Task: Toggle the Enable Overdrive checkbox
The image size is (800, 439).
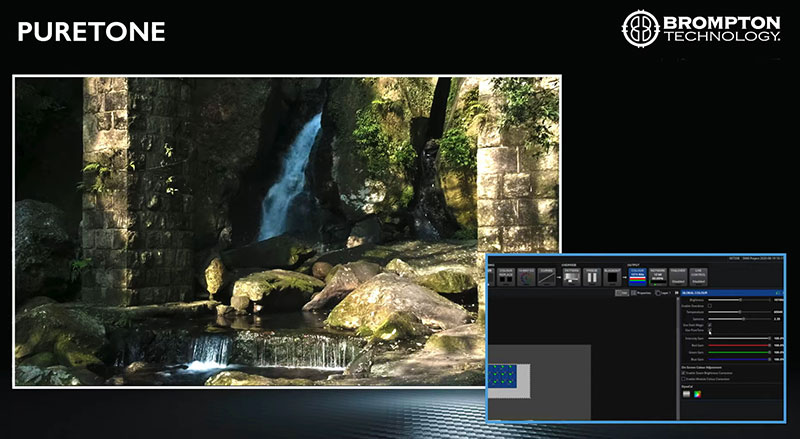Action: [710, 305]
